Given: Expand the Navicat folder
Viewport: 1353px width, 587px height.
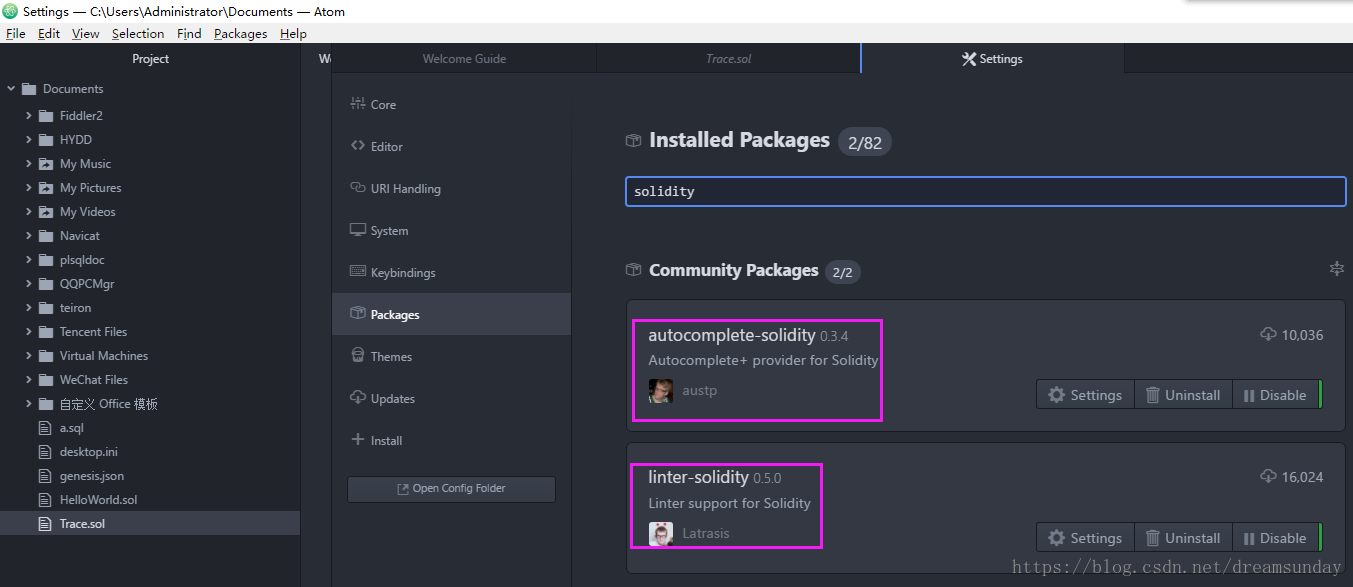Looking at the screenshot, I should pyautogui.click(x=29, y=236).
